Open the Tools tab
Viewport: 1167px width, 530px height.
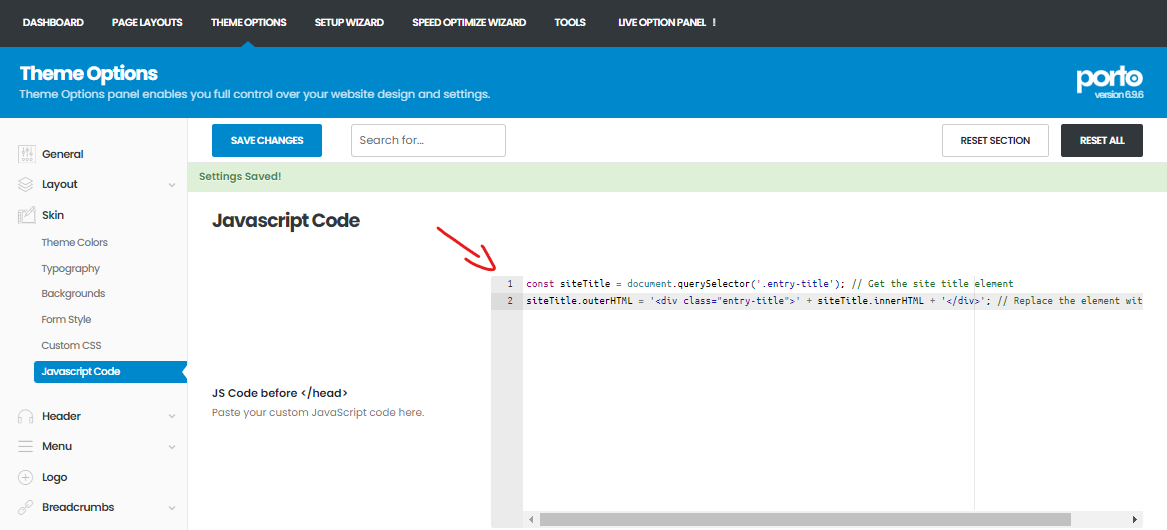point(570,22)
